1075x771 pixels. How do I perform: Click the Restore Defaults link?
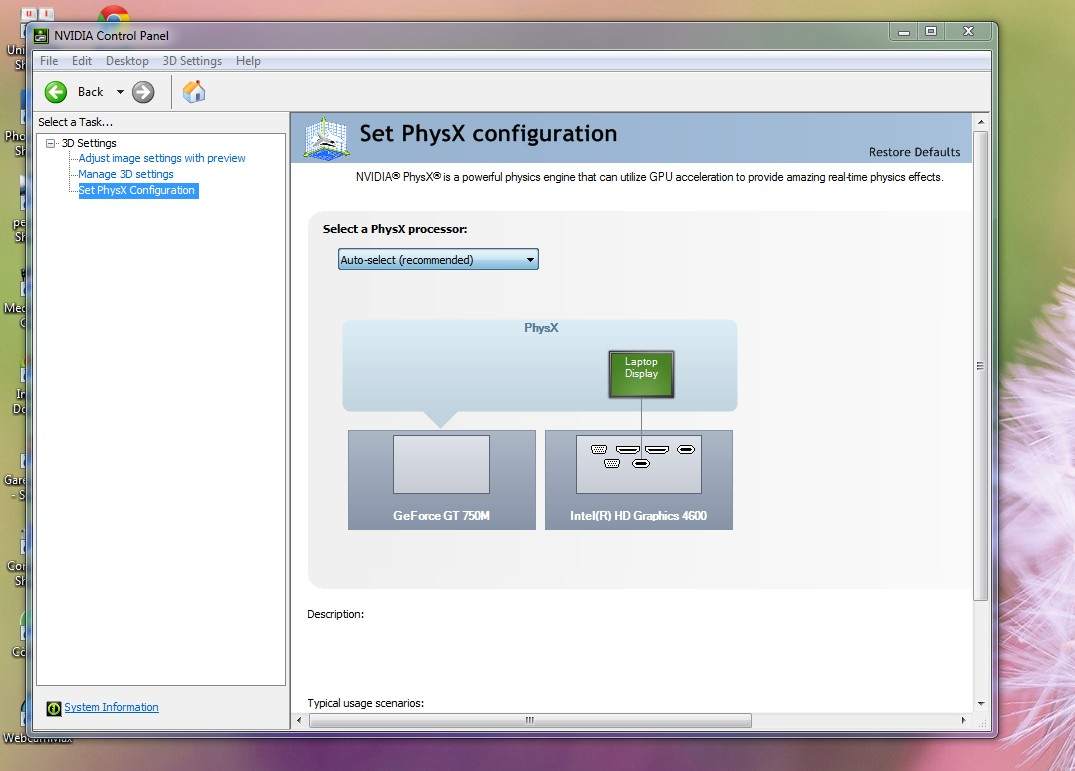pos(914,152)
